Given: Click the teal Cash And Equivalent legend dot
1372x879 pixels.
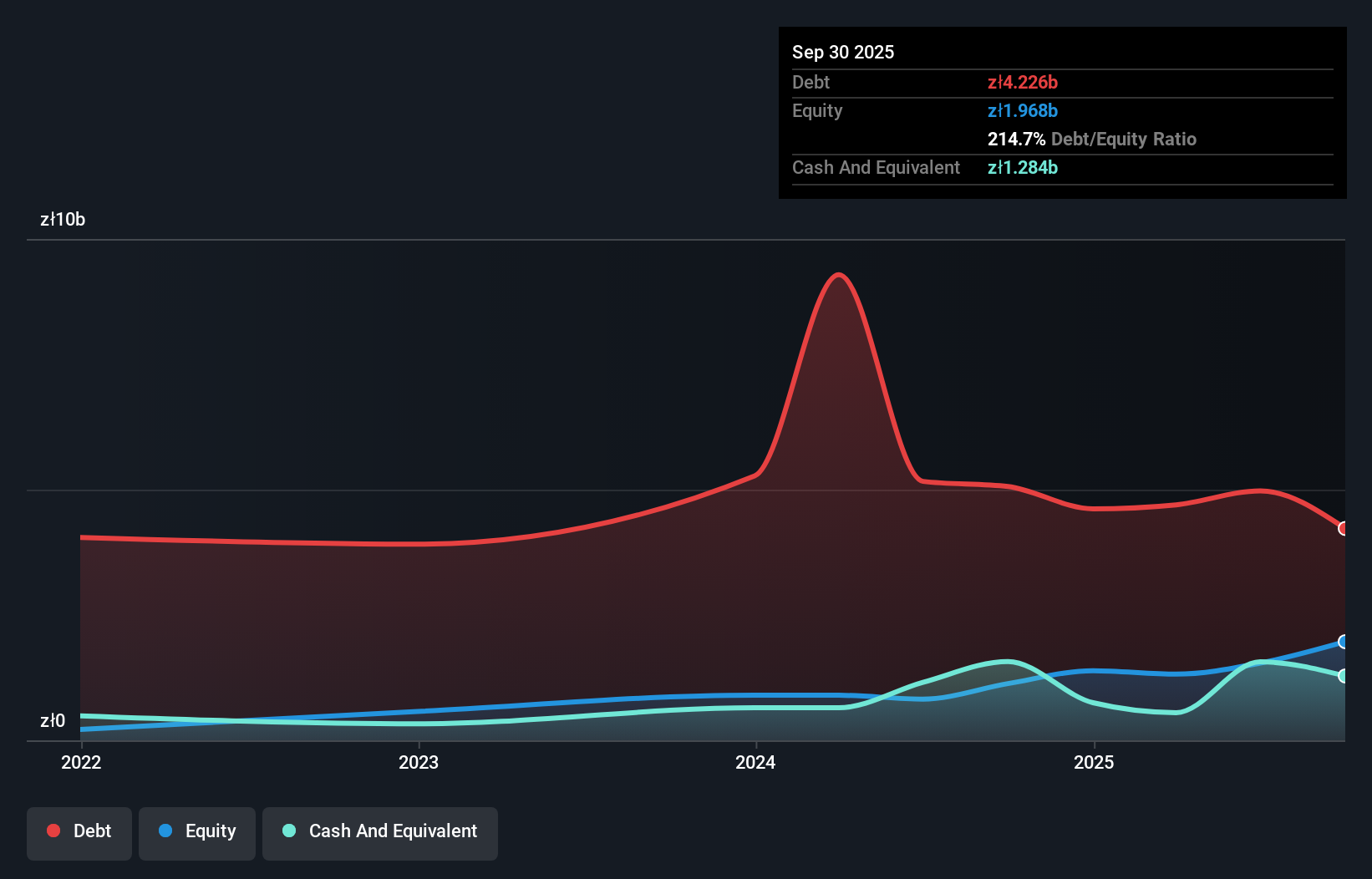Looking at the screenshot, I should click(x=288, y=831).
